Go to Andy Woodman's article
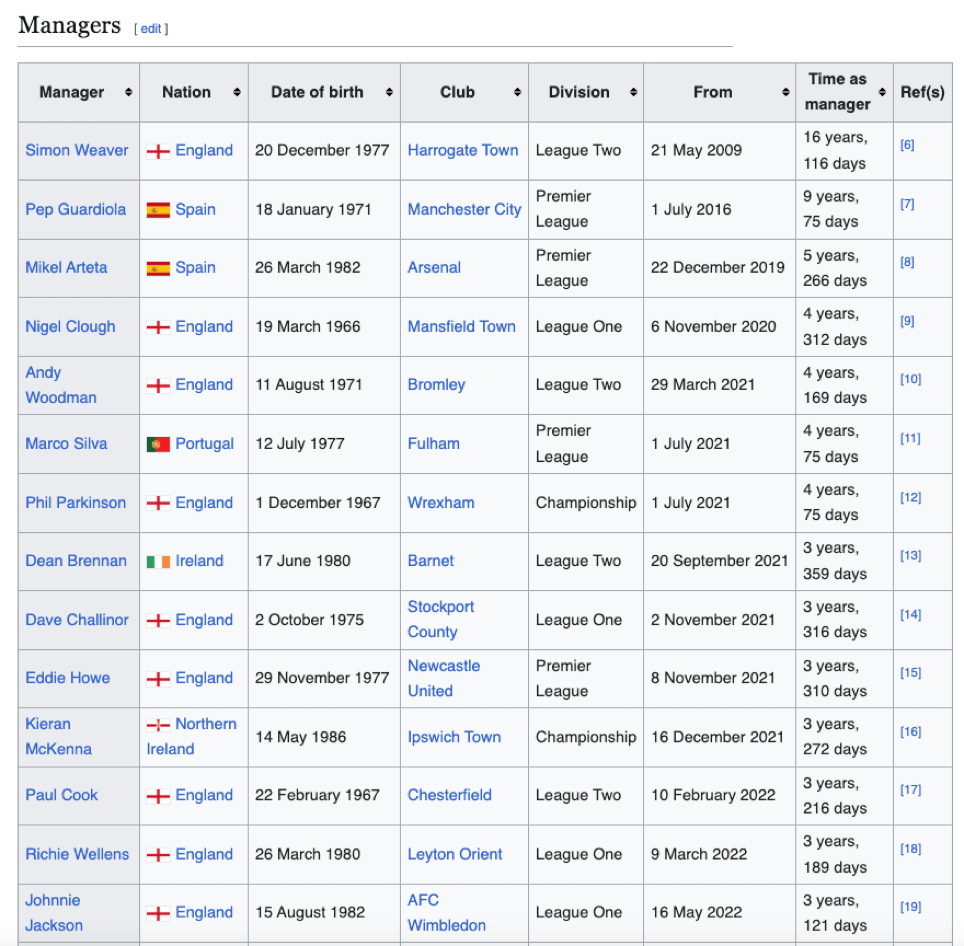 coord(61,385)
